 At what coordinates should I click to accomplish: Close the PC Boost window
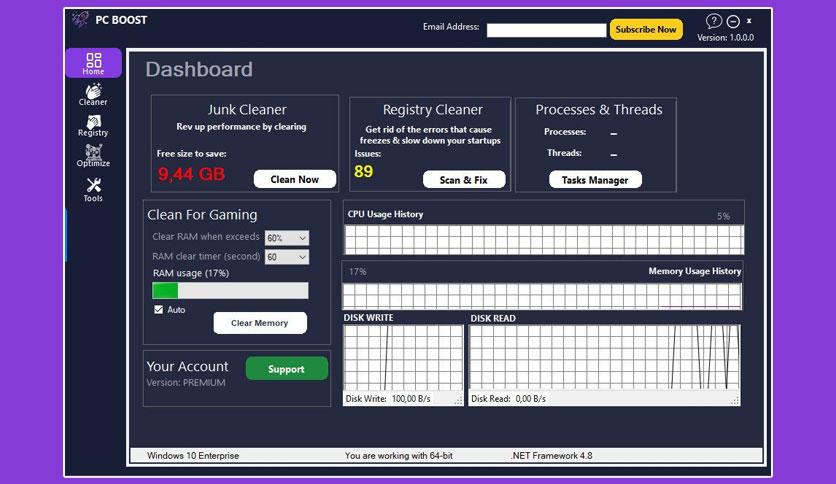749,21
